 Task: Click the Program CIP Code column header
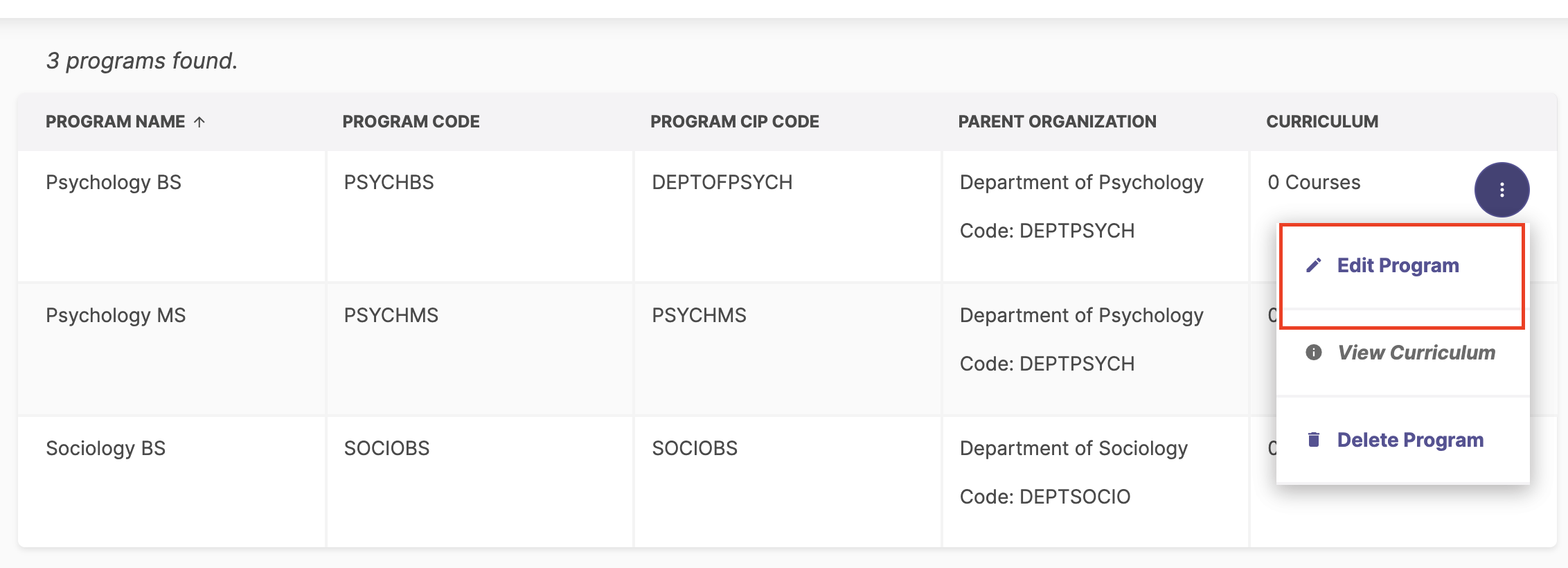click(734, 122)
